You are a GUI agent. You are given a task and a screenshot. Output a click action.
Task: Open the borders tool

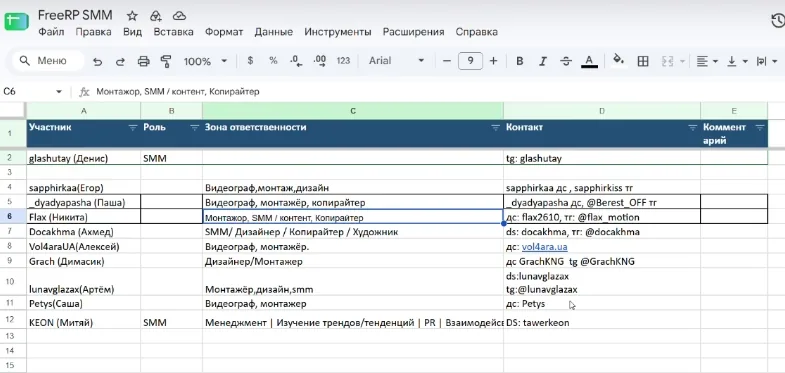point(643,61)
